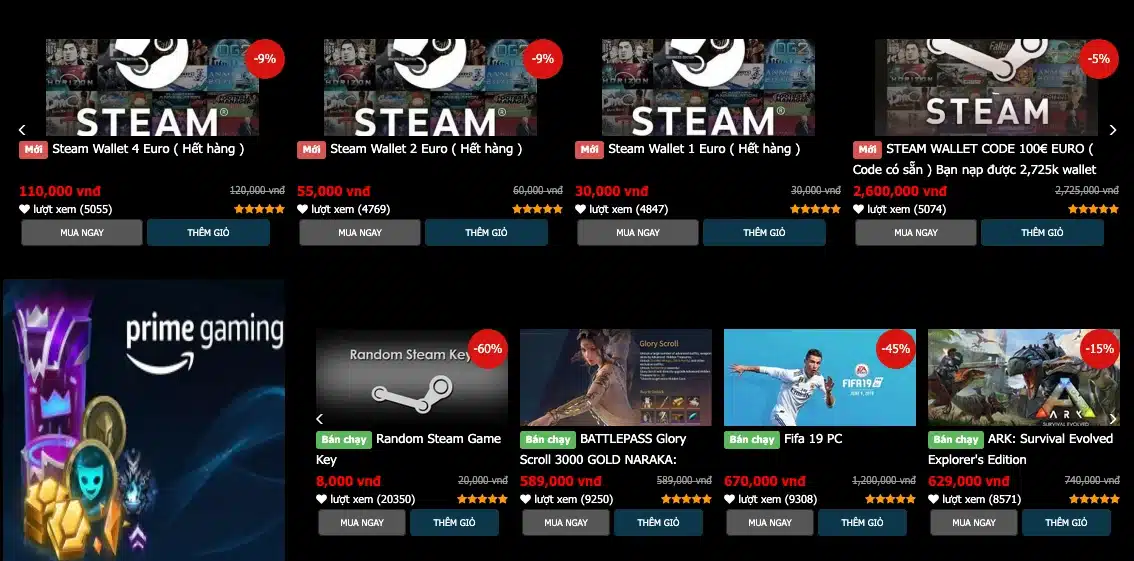Click the star rating under Steam Wallet 2 Euro
This screenshot has height=561, width=1134.
[x=537, y=209]
